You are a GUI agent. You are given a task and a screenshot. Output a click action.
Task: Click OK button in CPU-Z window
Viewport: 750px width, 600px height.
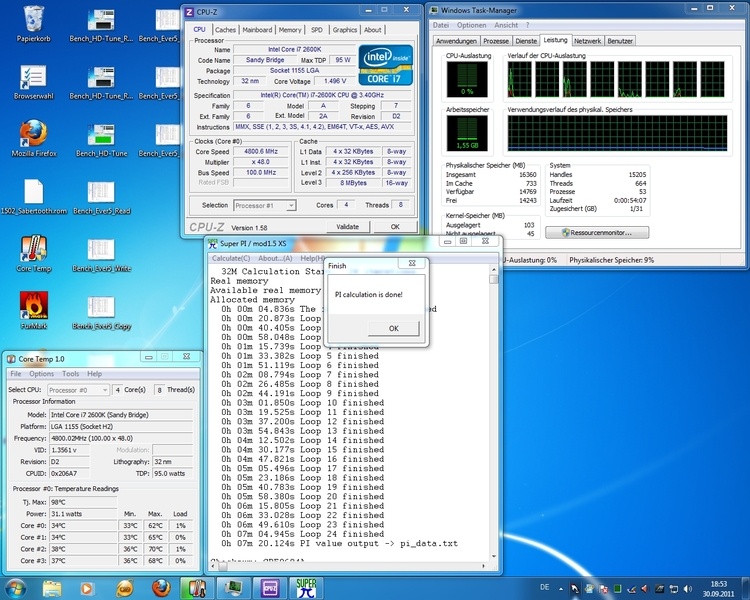coord(395,227)
